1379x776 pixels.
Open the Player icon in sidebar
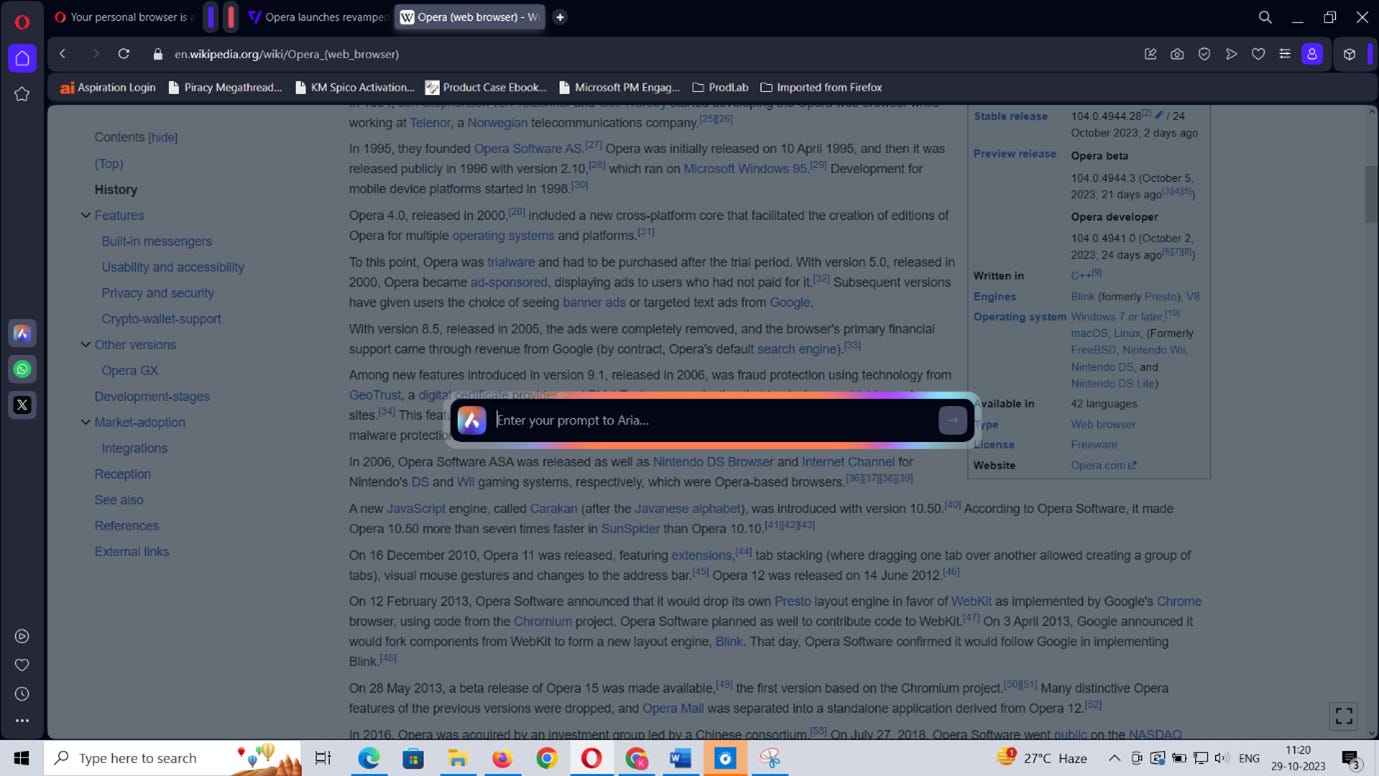point(22,636)
